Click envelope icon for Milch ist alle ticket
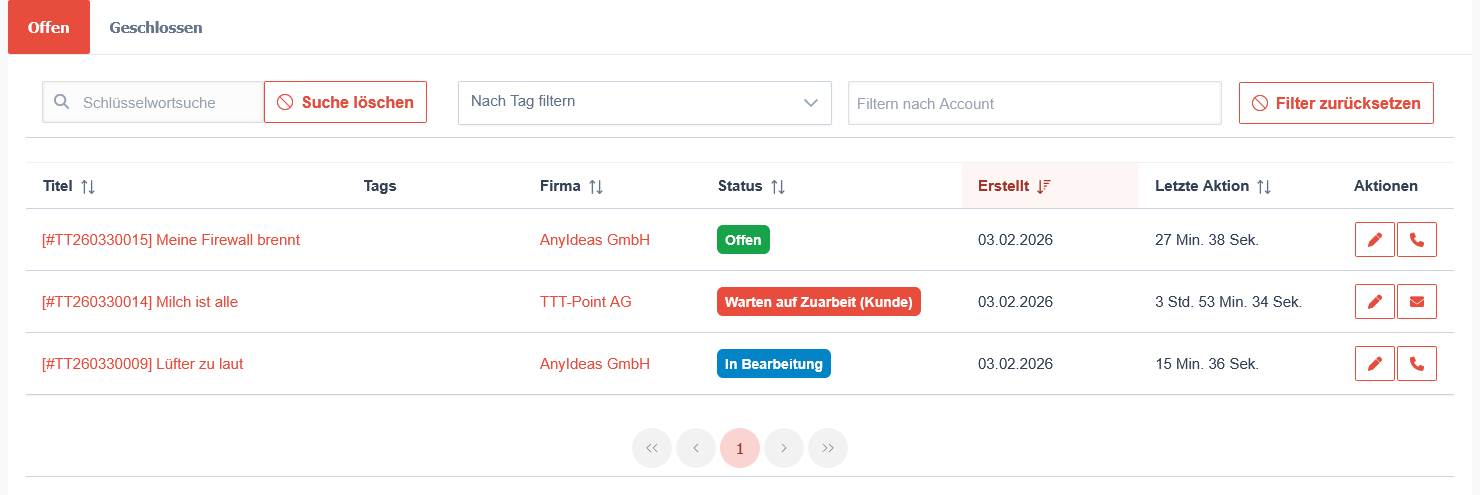 click(1416, 302)
